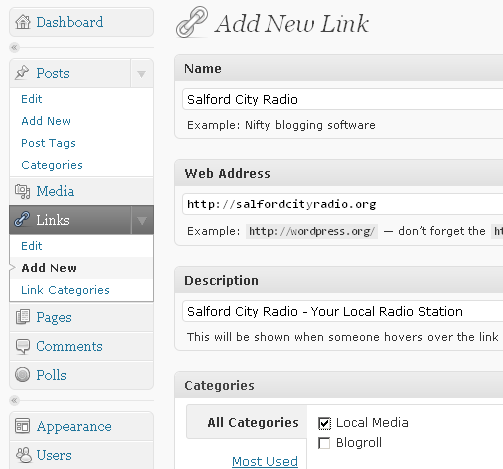Open Link Categories
Viewport: 503px width, 469px height.
(x=65, y=290)
